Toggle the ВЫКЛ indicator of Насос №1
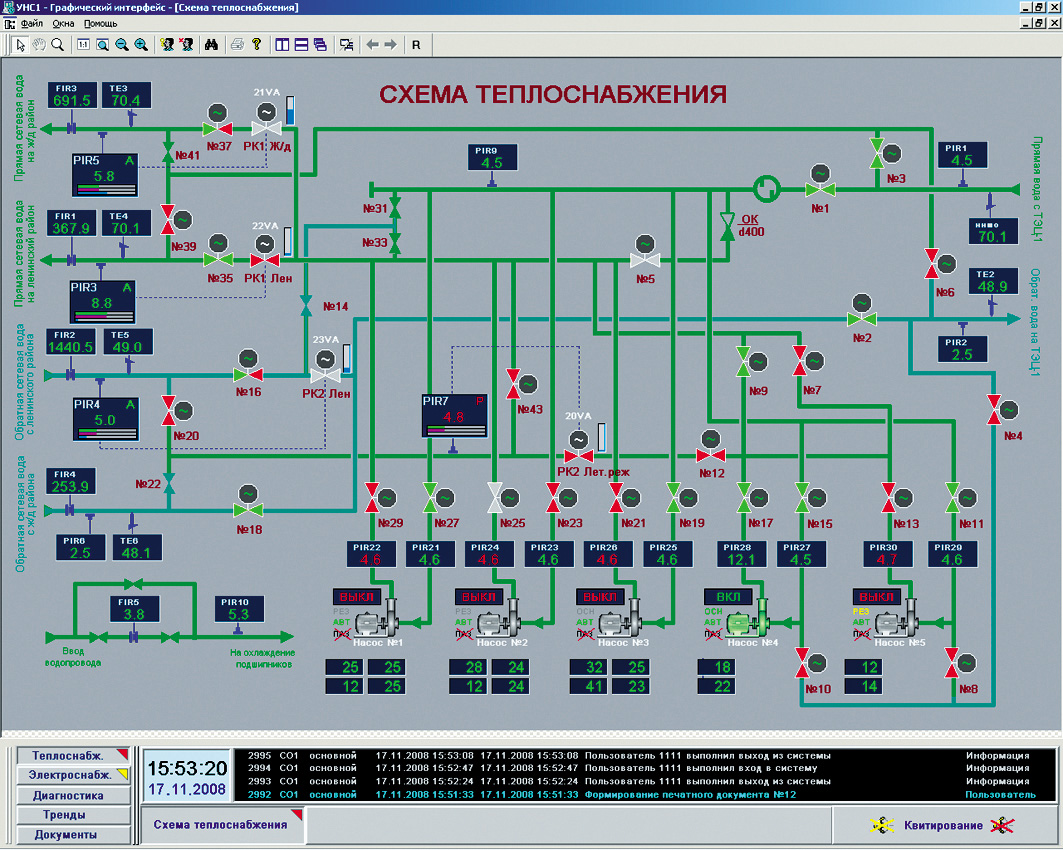The height and width of the screenshot is (850, 1063). click(357, 597)
